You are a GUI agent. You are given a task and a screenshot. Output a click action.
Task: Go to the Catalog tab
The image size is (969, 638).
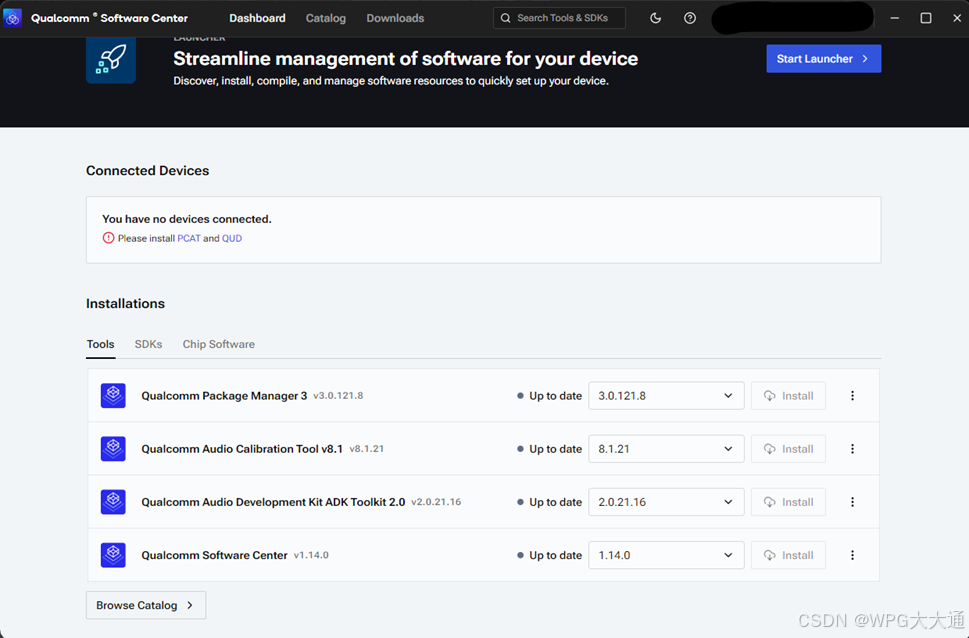tap(326, 18)
